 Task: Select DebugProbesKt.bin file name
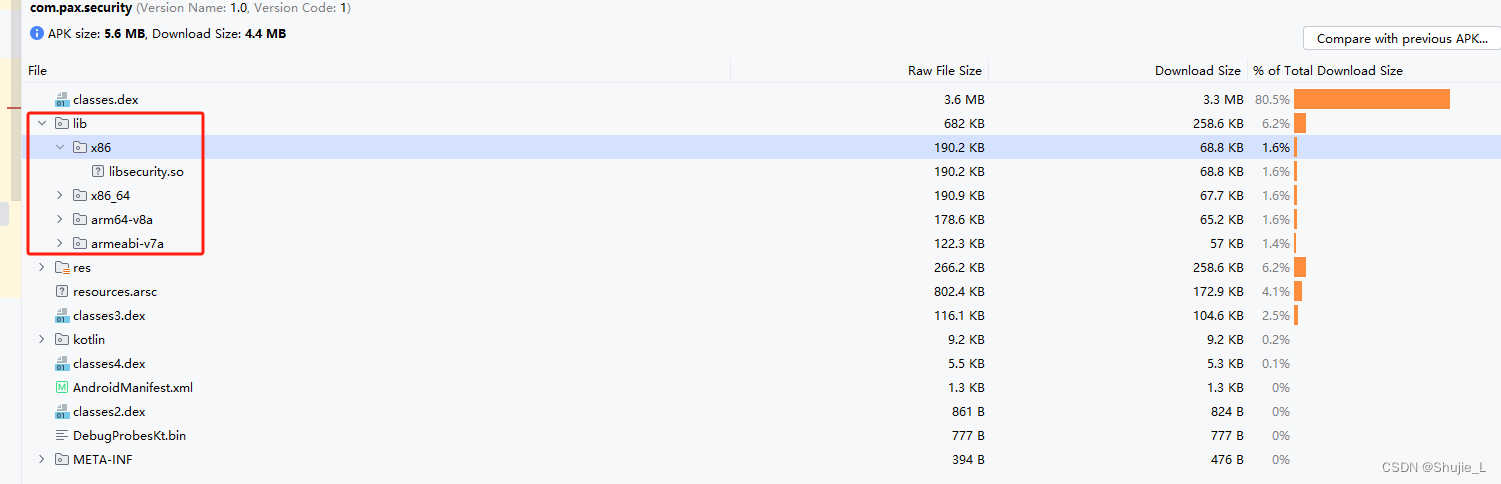click(130, 436)
